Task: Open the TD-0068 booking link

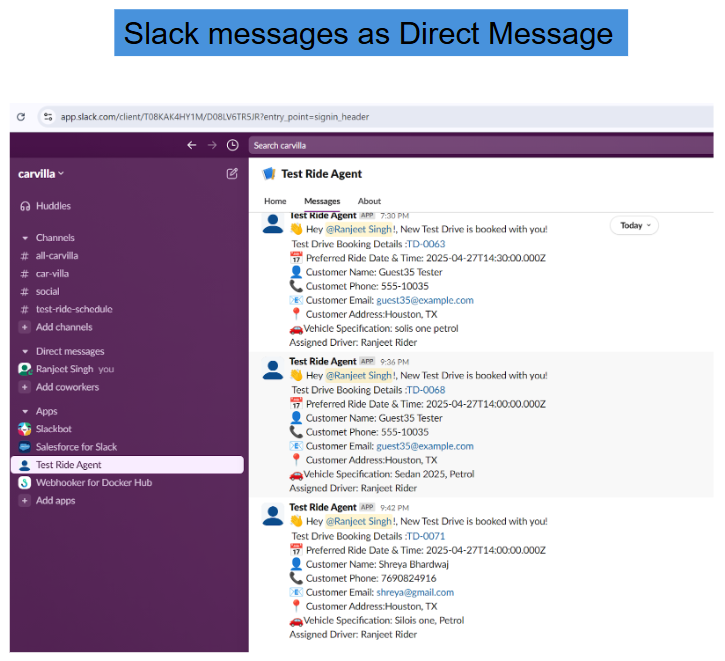Action: point(425,390)
